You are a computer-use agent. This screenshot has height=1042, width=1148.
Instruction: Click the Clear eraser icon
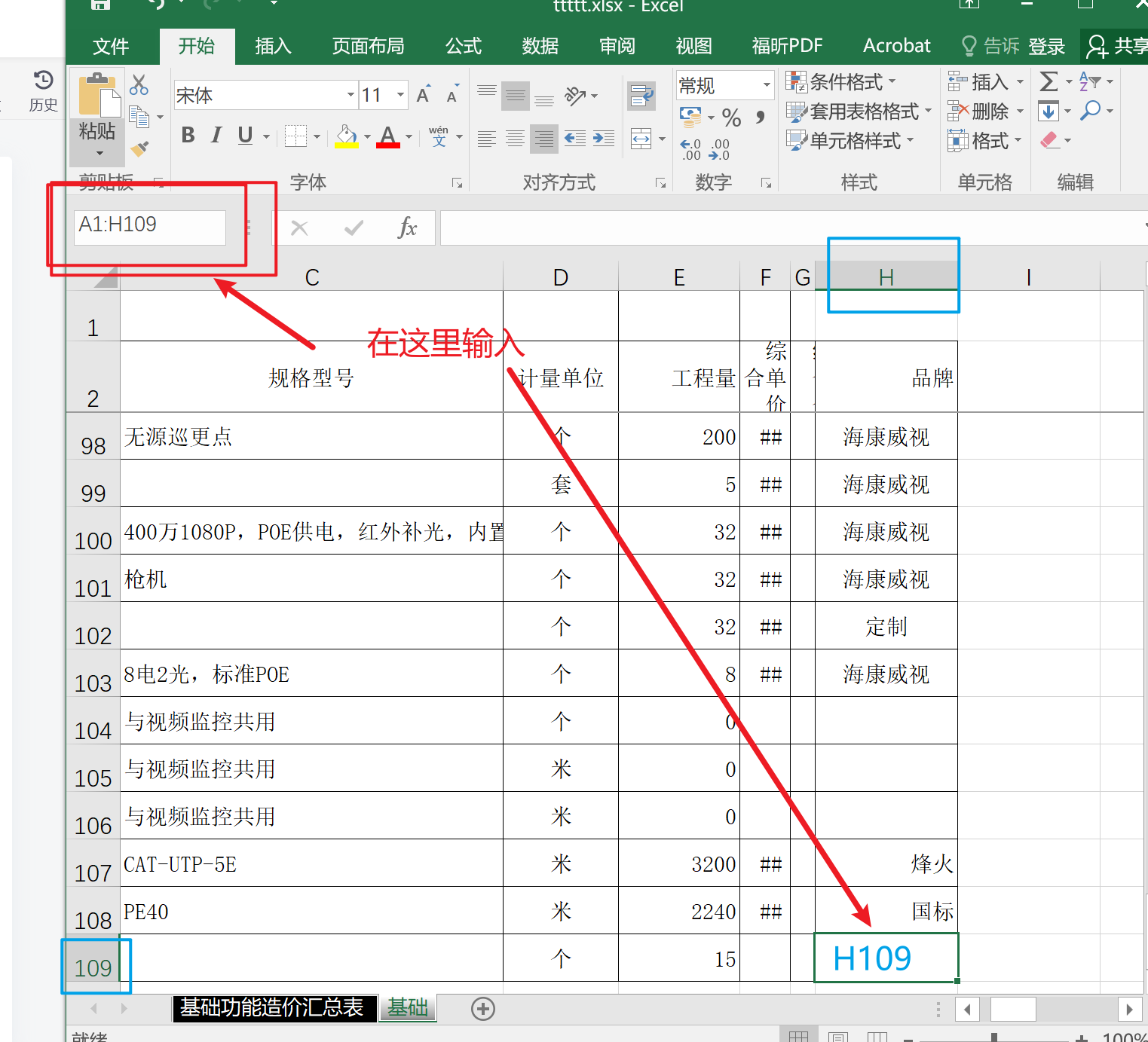(1049, 141)
